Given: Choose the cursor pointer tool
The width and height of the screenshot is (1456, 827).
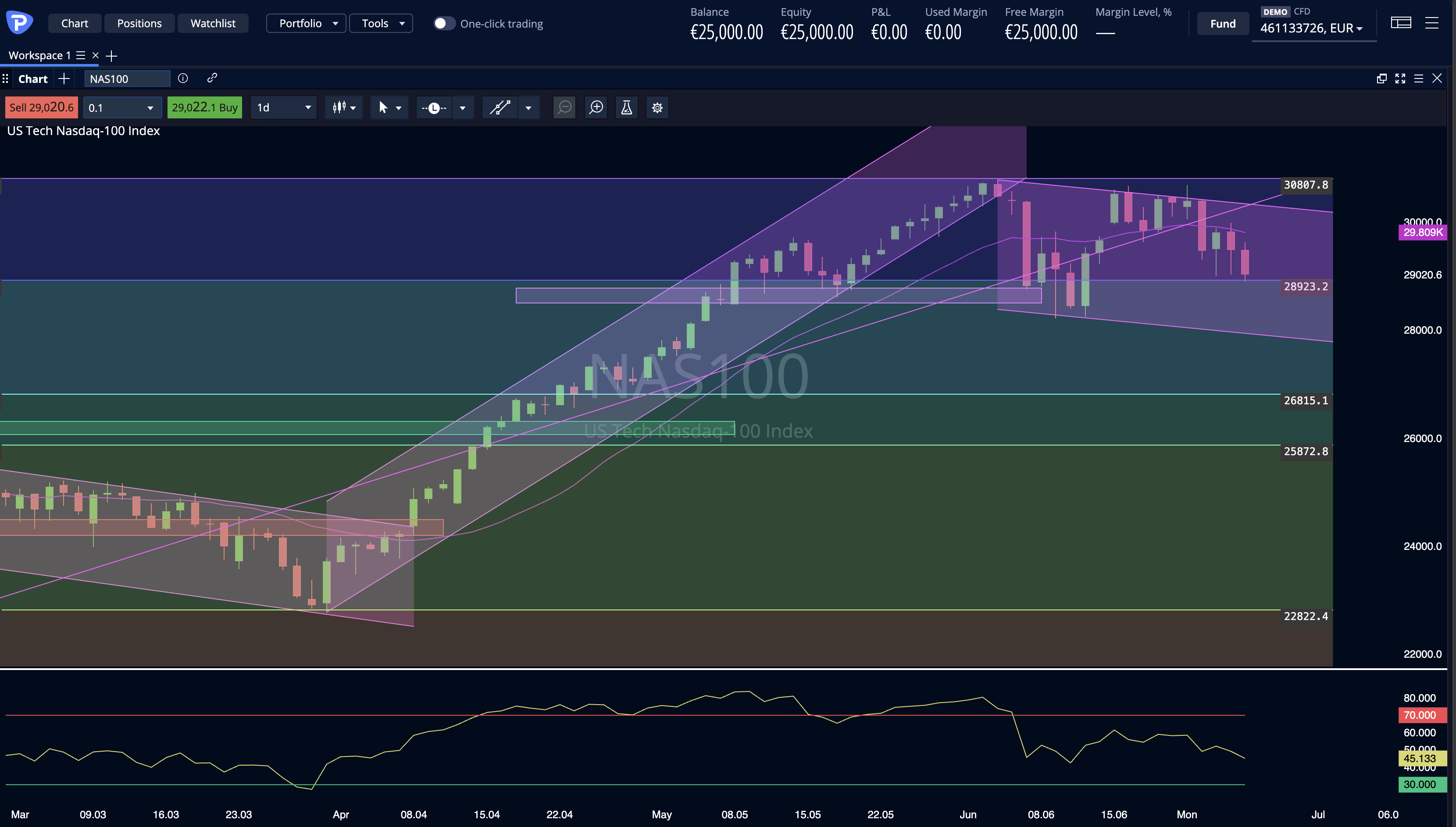Looking at the screenshot, I should pos(383,107).
